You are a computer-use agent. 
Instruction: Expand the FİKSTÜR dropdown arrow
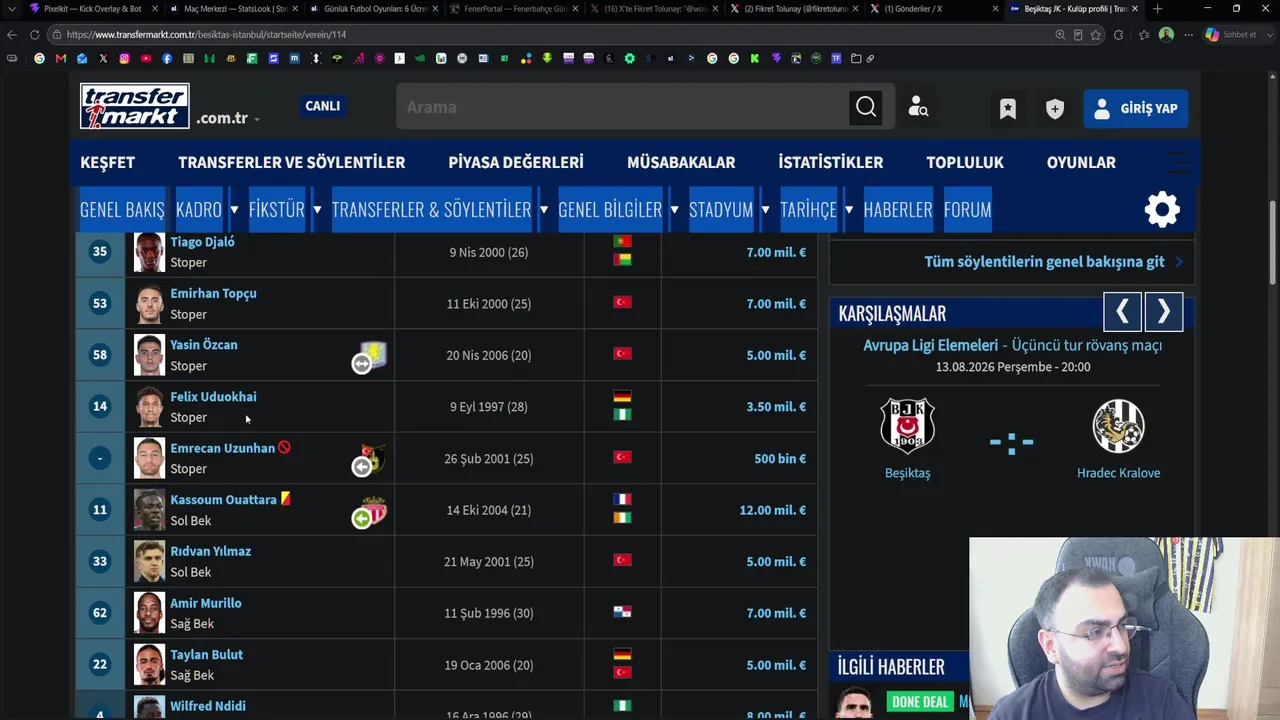(x=317, y=210)
